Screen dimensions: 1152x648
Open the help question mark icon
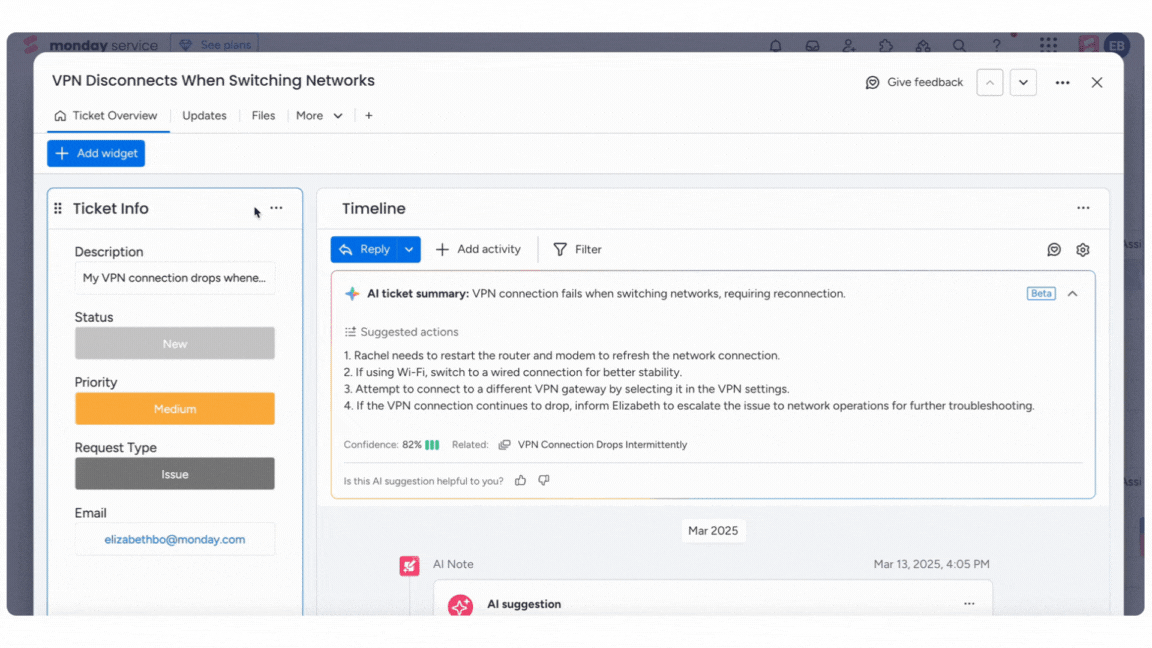click(x=996, y=46)
